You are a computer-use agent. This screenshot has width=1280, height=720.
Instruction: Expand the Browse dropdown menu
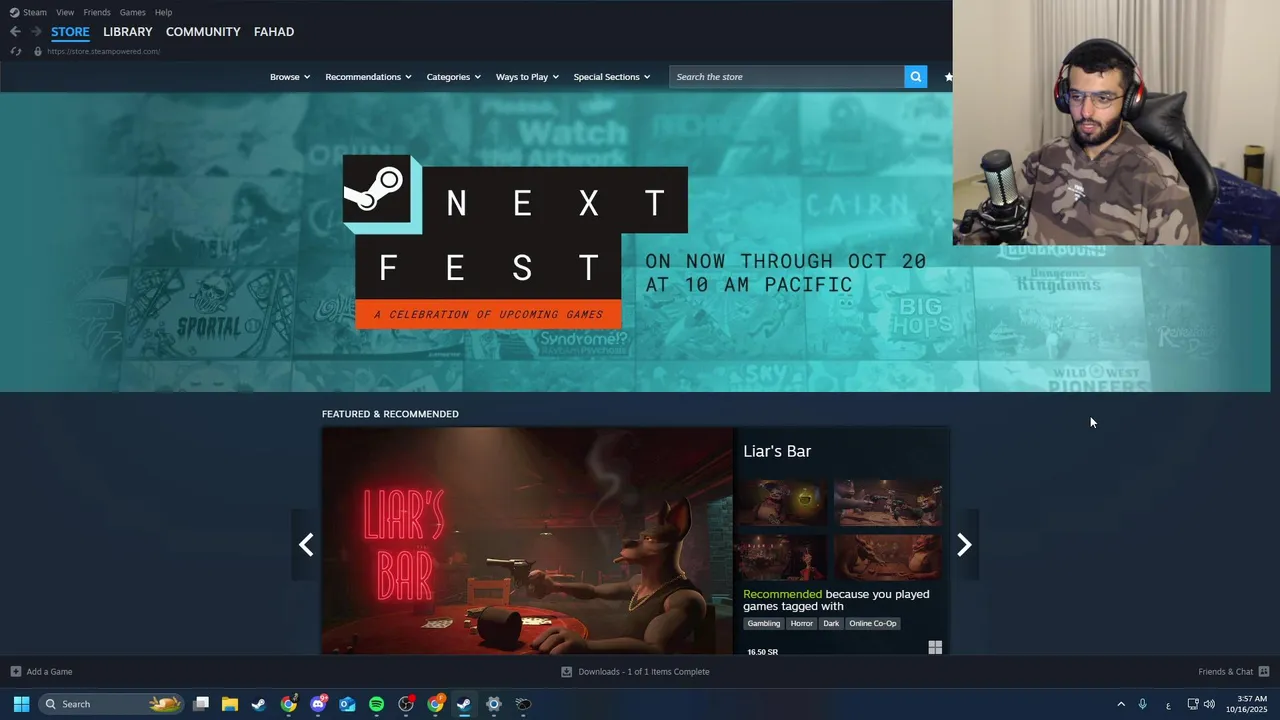[x=290, y=77]
